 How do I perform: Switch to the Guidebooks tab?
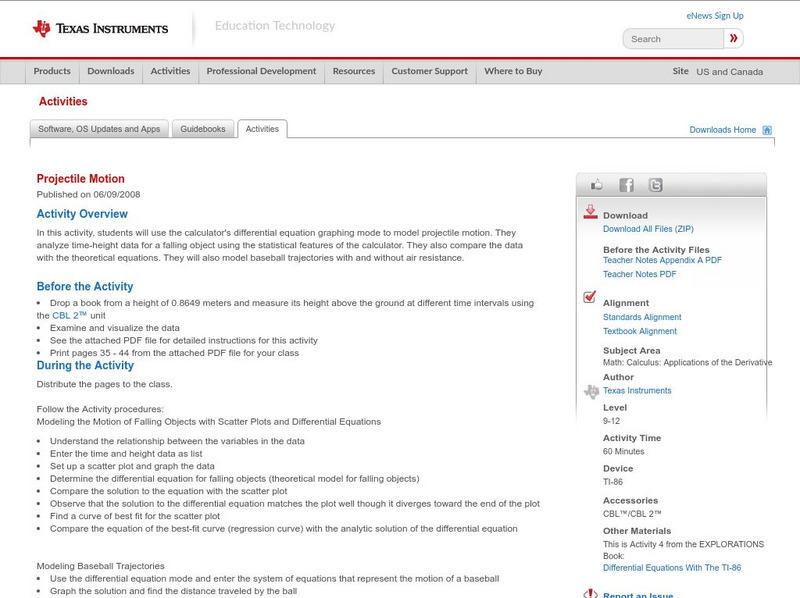click(203, 129)
